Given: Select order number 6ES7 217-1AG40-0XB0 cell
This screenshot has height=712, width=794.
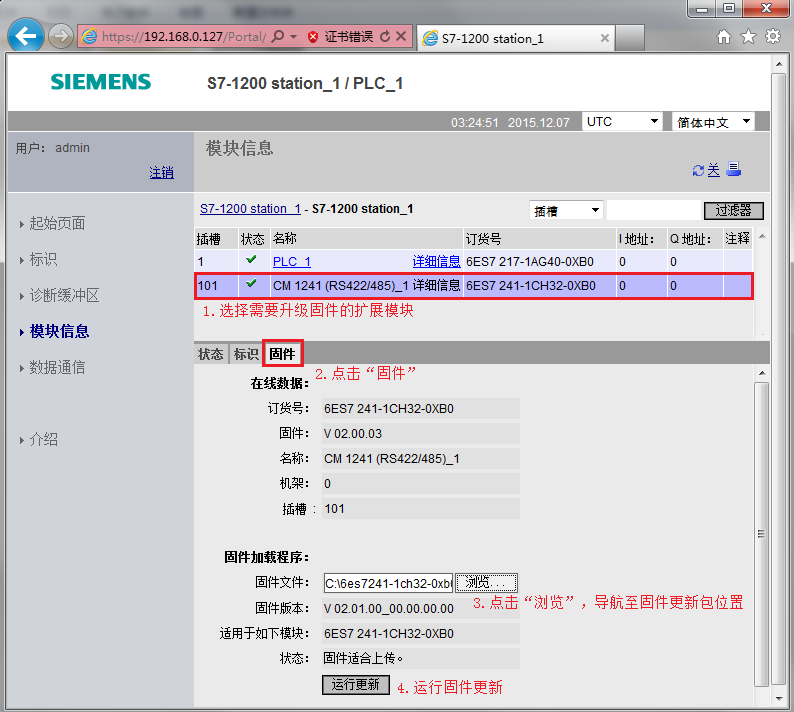Looking at the screenshot, I should tap(530, 262).
